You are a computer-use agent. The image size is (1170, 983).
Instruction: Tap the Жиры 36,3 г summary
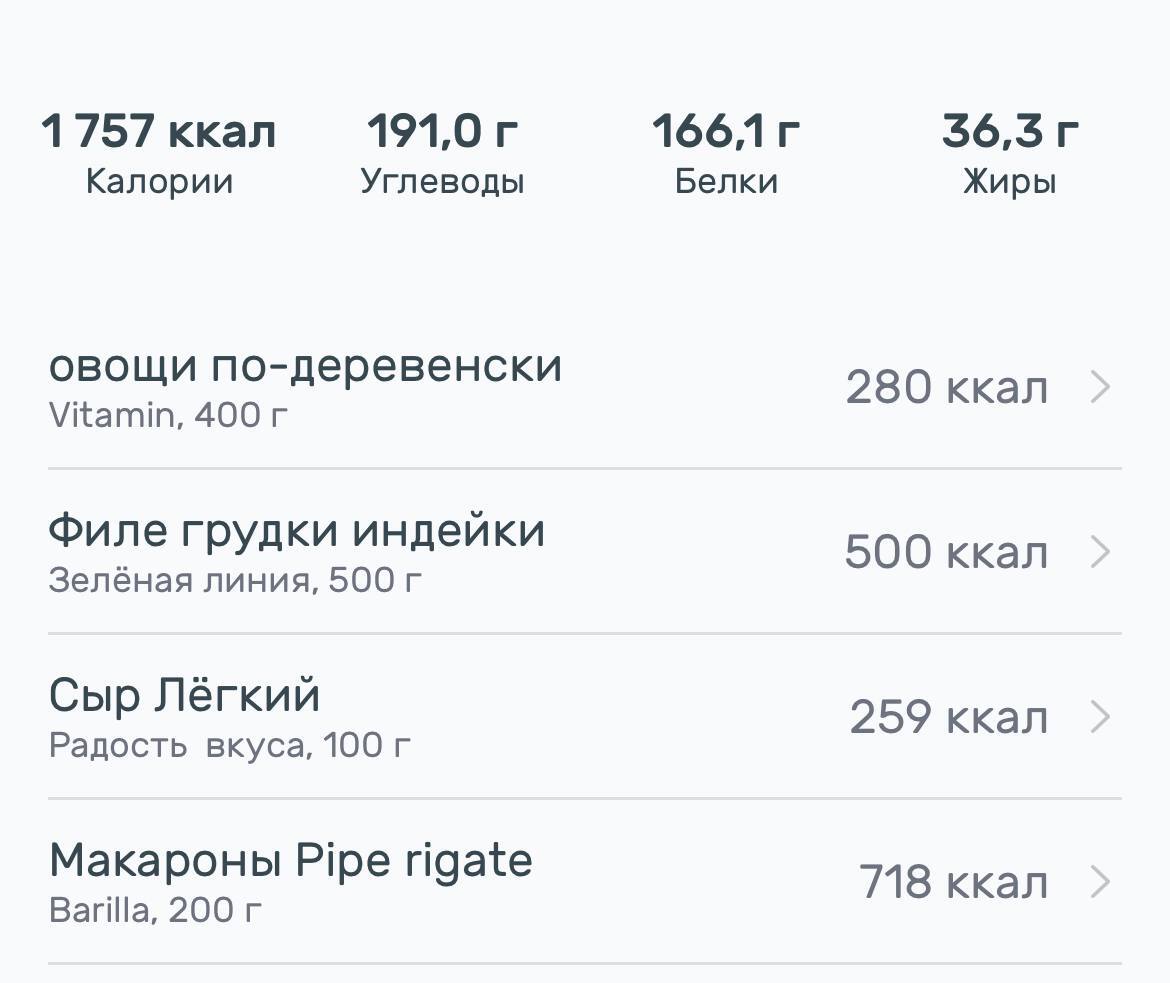click(1009, 153)
